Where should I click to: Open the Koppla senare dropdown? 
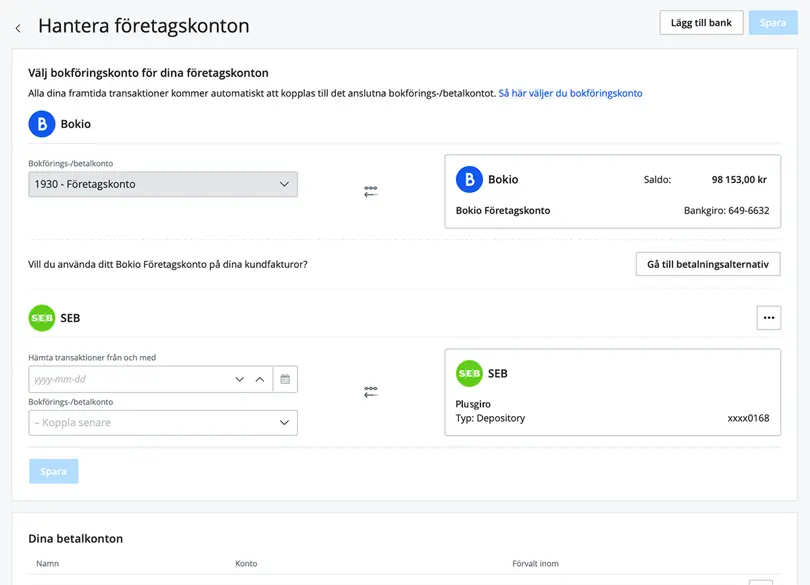click(163, 423)
